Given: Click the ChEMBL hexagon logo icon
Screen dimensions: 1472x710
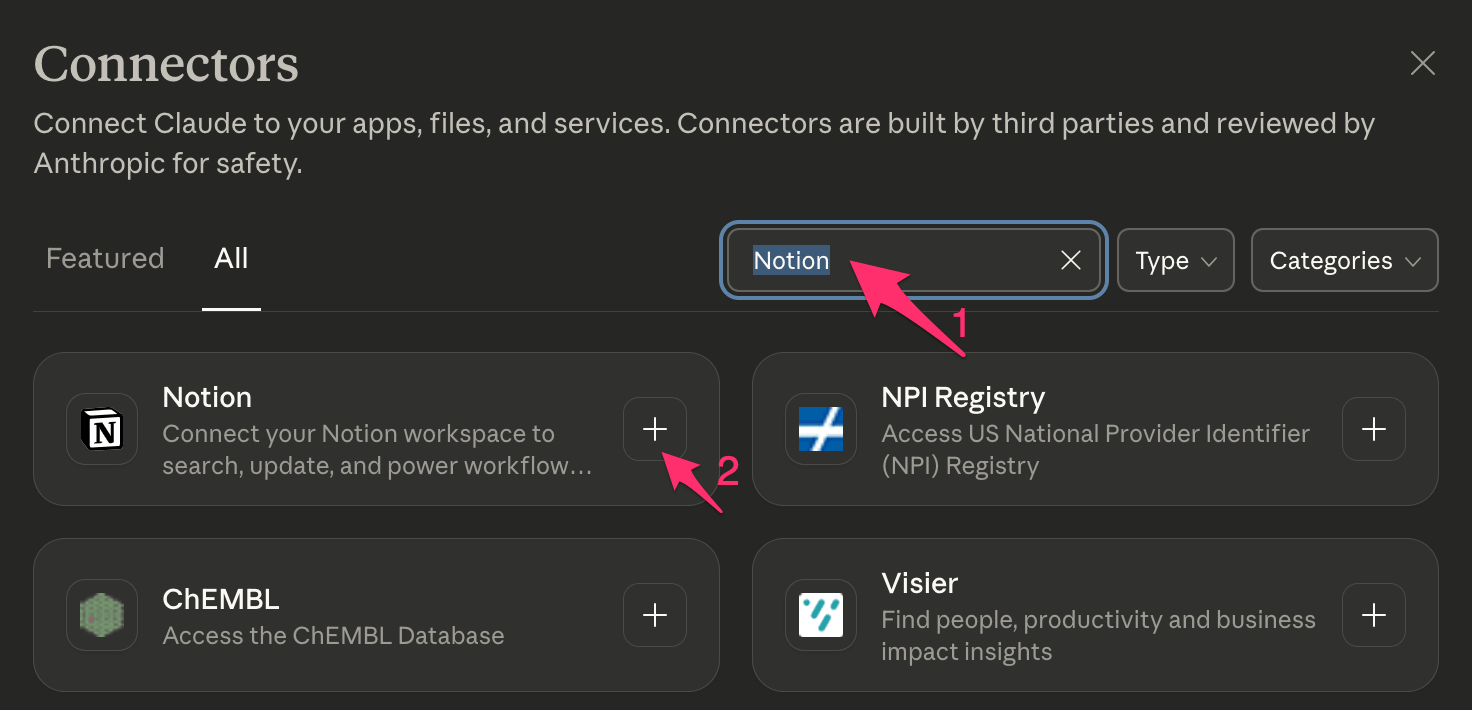Looking at the screenshot, I should pos(102,615).
